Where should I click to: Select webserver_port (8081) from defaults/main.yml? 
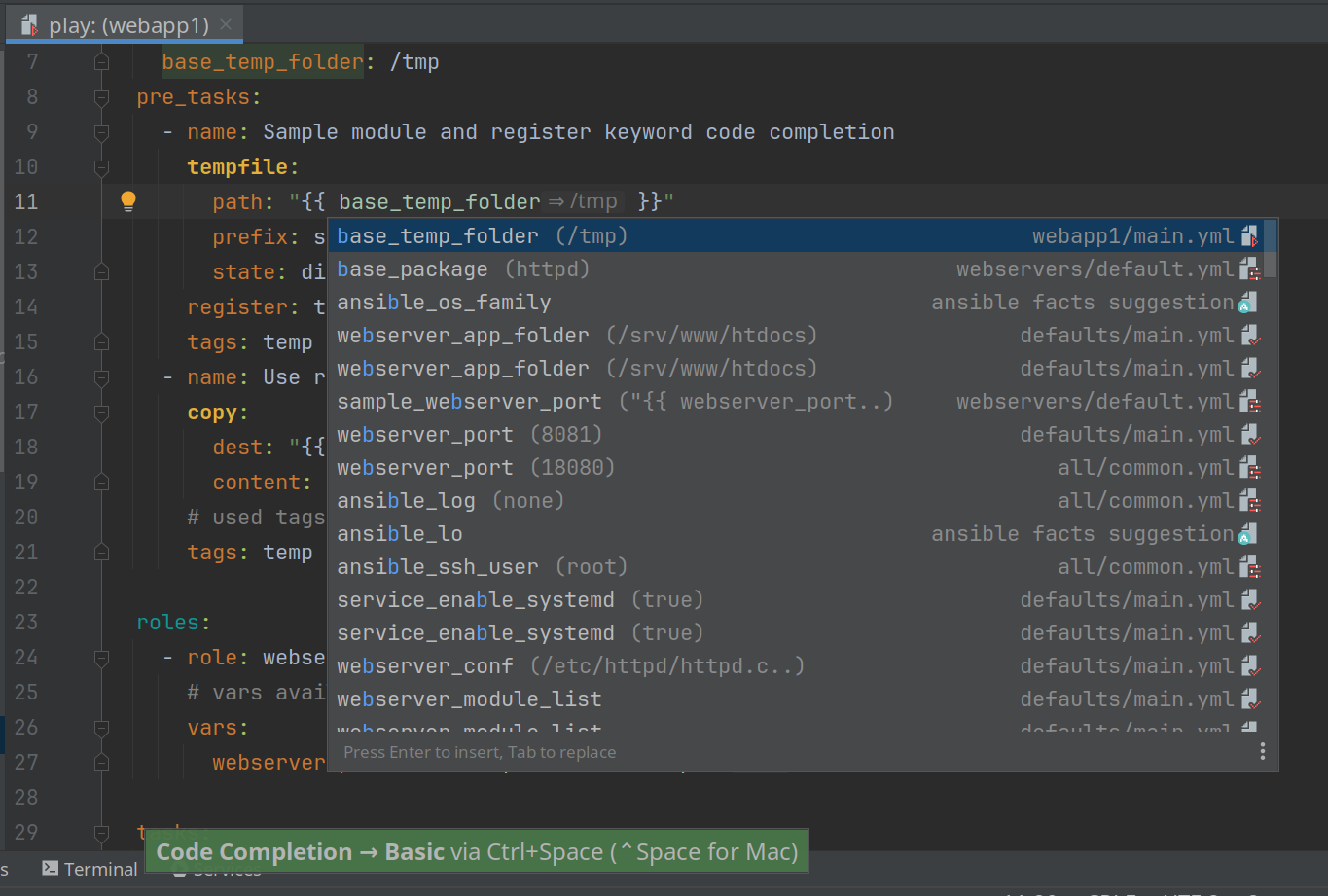coord(797,434)
